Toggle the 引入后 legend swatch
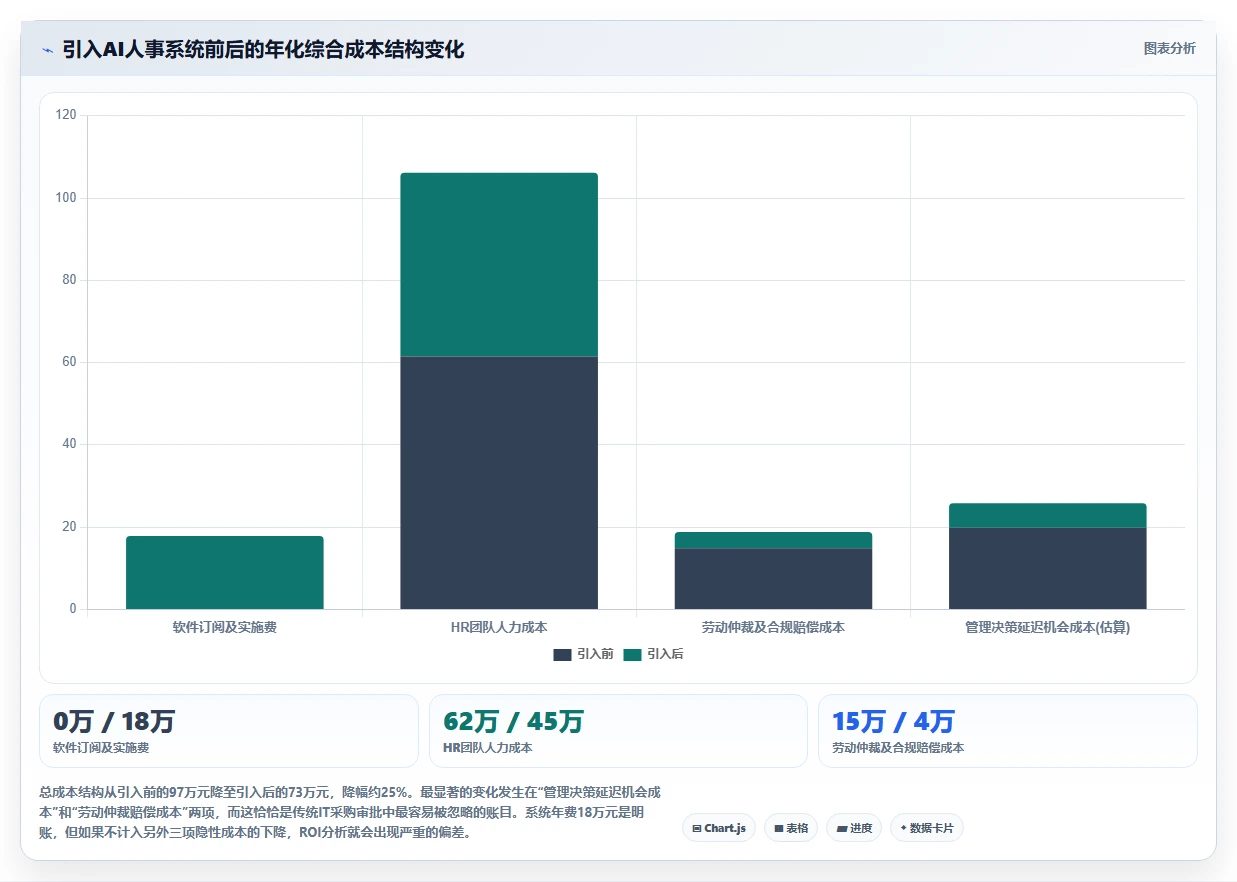The height and width of the screenshot is (882, 1237). click(x=632, y=654)
